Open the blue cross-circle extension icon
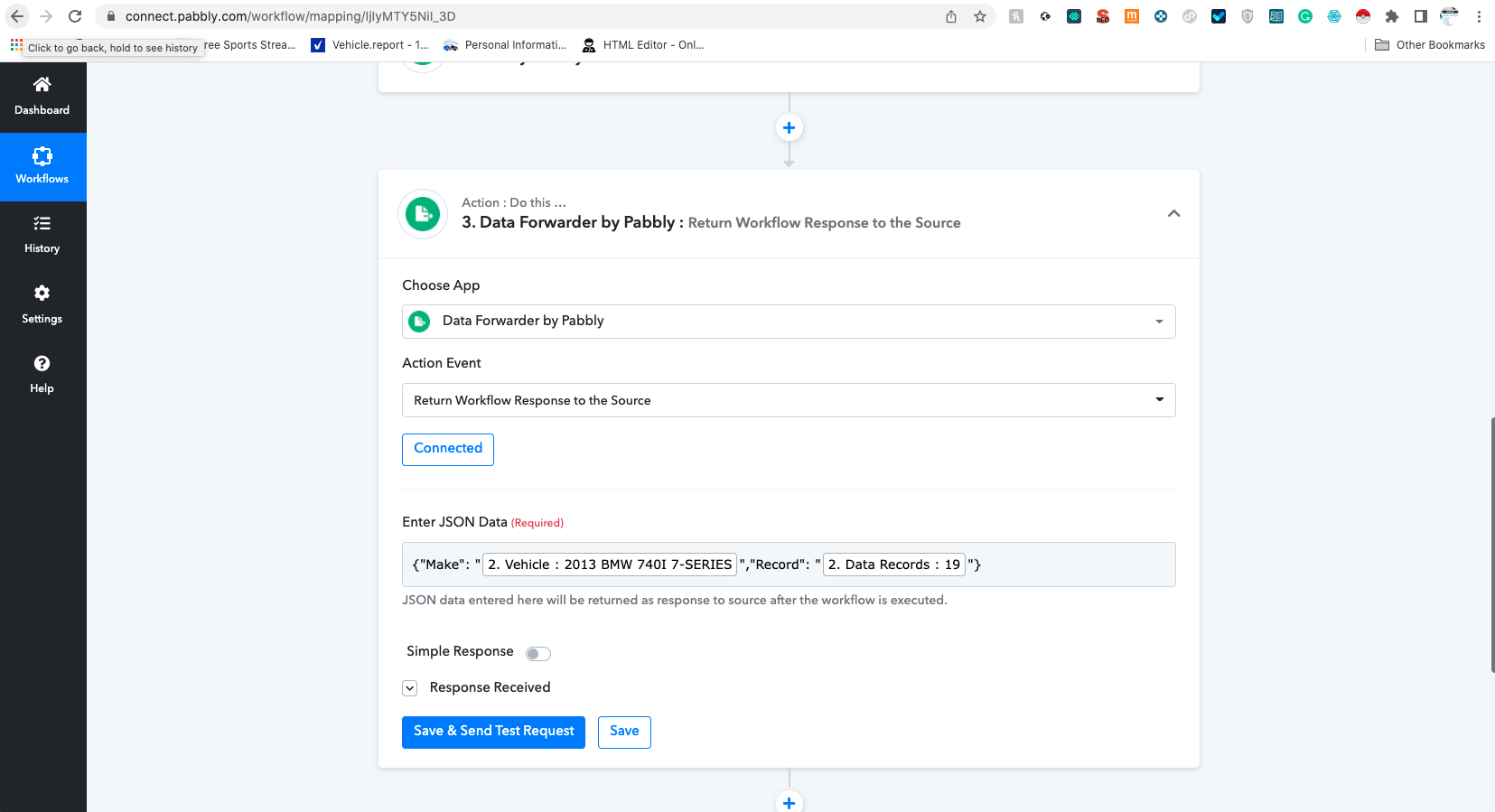 pos(1161,16)
